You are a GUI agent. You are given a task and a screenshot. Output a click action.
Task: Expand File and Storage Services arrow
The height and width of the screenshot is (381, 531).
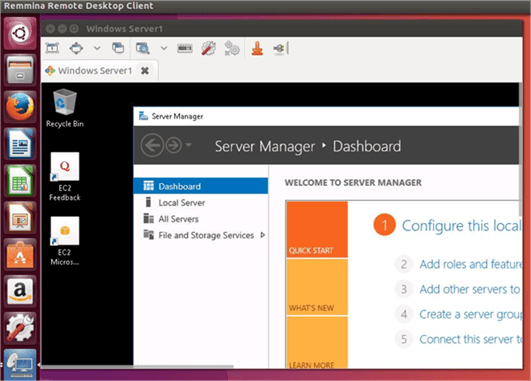(262, 235)
